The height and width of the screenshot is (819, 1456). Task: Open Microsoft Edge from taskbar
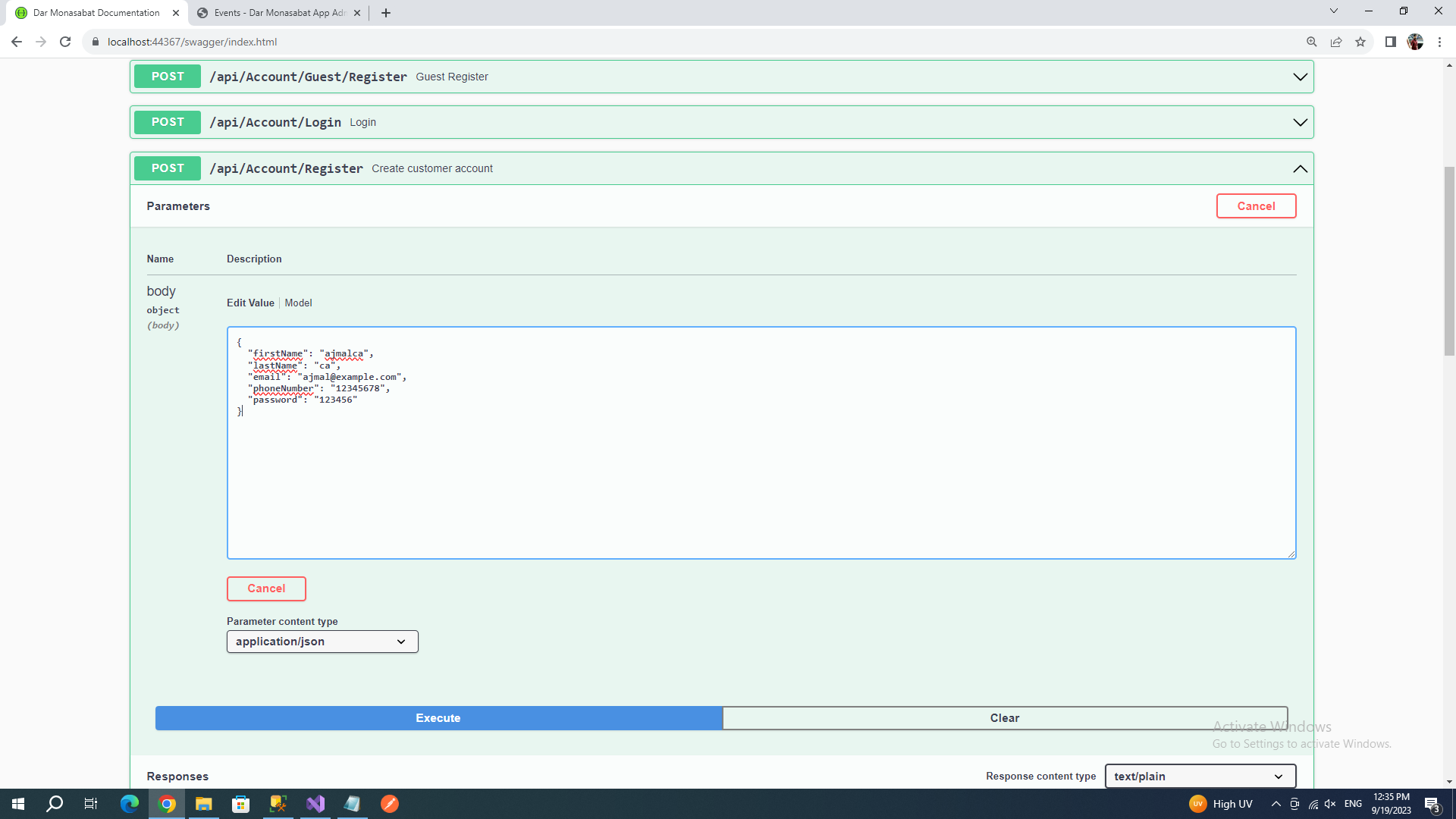[x=130, y=804]
